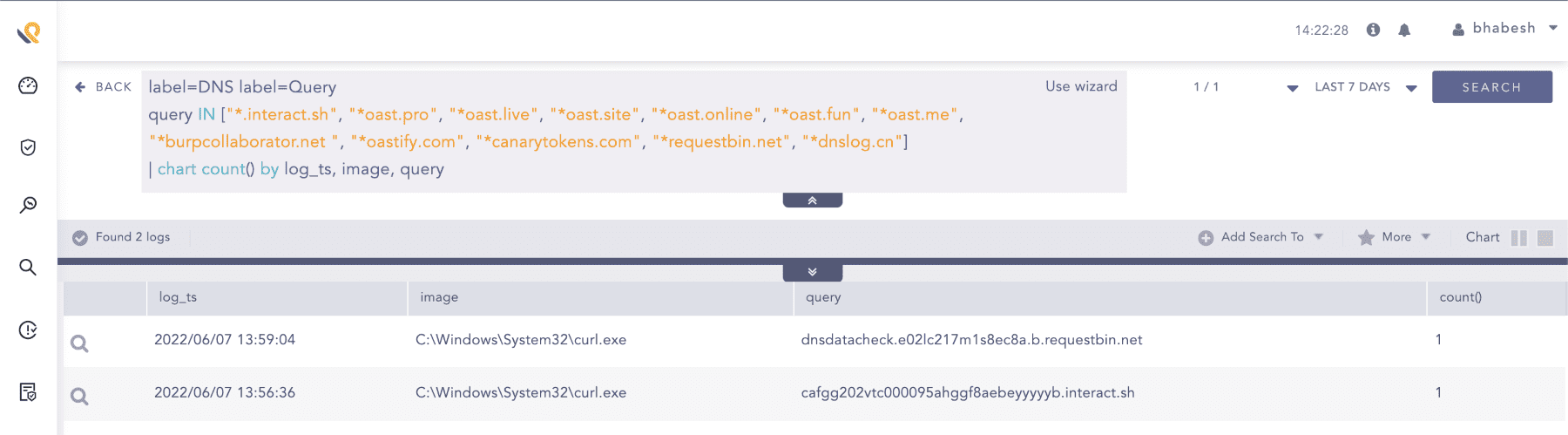Expand the results panel with down chevron

812,272
